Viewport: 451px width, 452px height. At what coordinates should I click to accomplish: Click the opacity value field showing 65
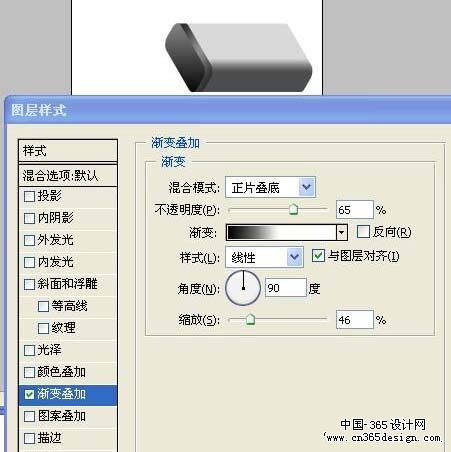point(355,210)
